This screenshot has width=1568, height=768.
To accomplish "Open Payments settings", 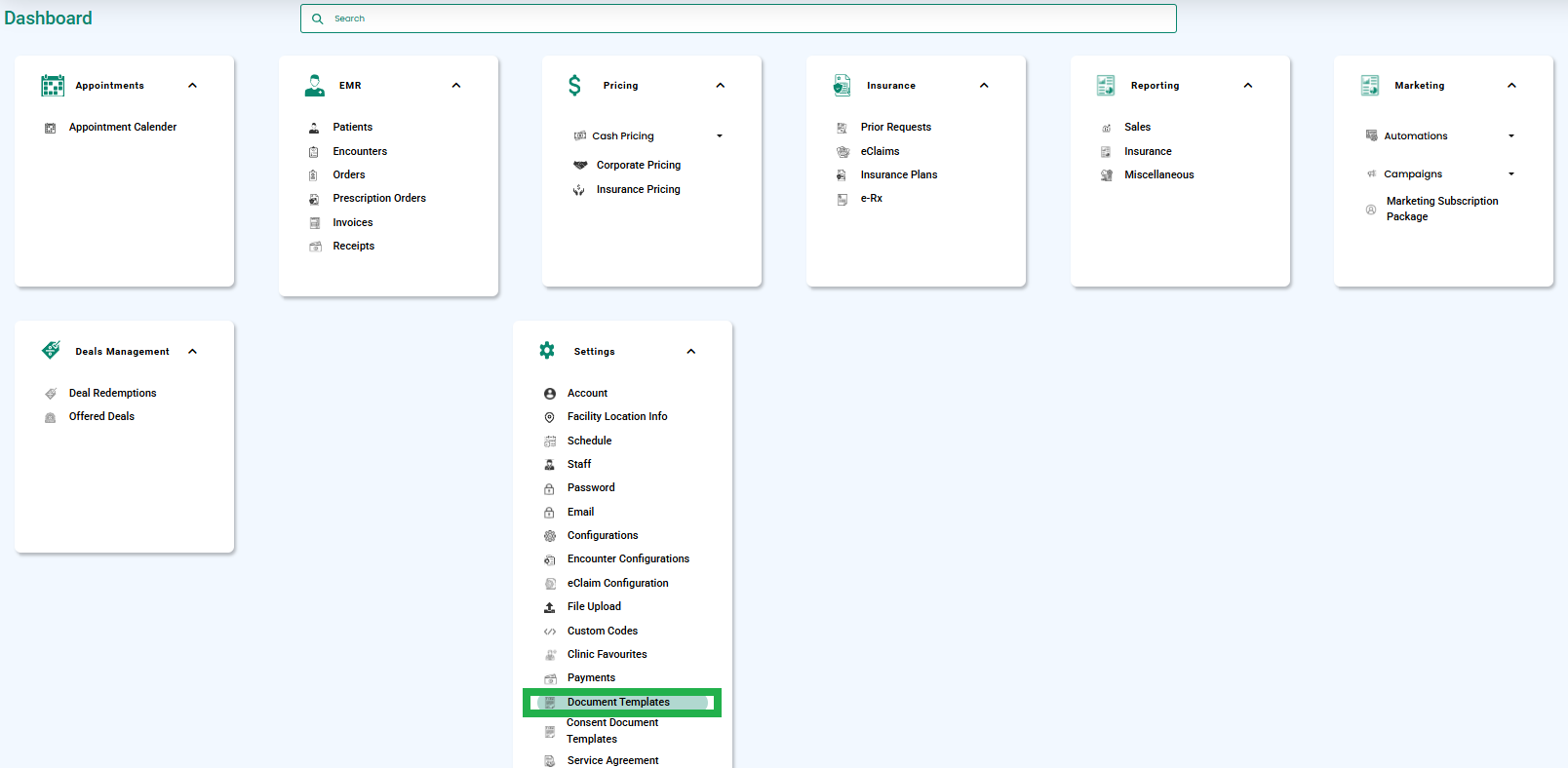I will pos(592,678).
